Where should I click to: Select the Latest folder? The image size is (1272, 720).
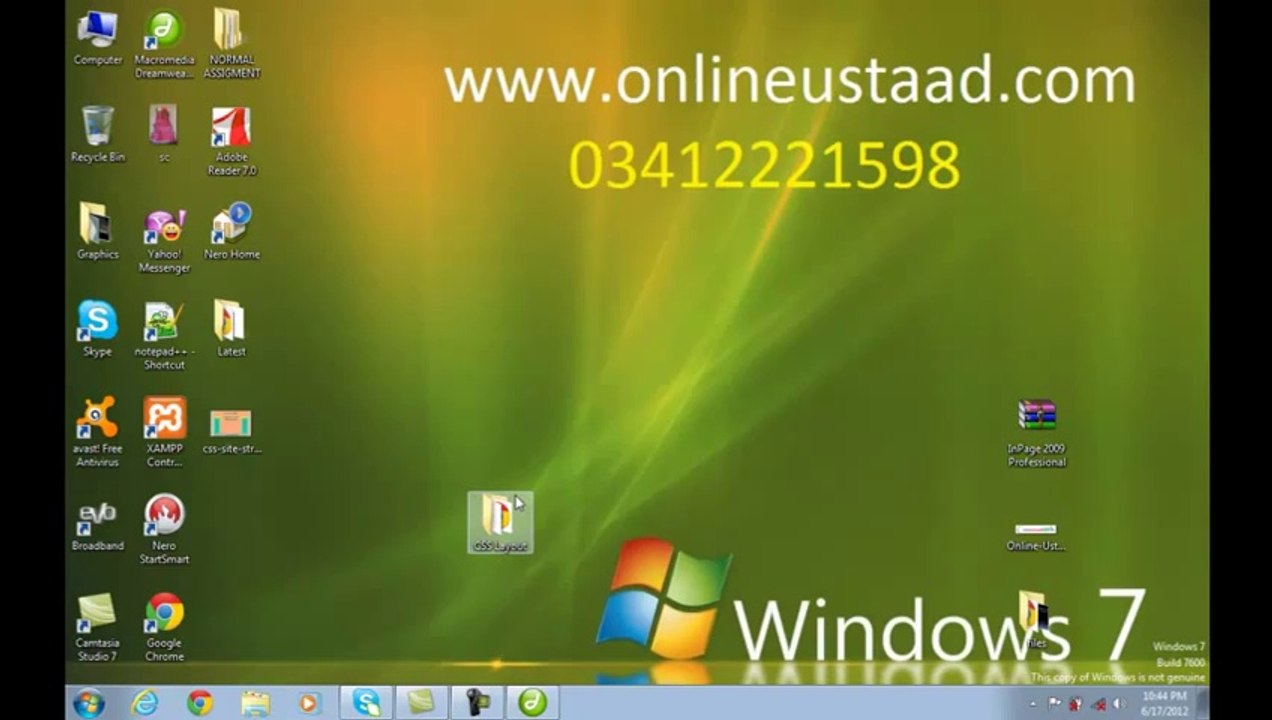232,328
